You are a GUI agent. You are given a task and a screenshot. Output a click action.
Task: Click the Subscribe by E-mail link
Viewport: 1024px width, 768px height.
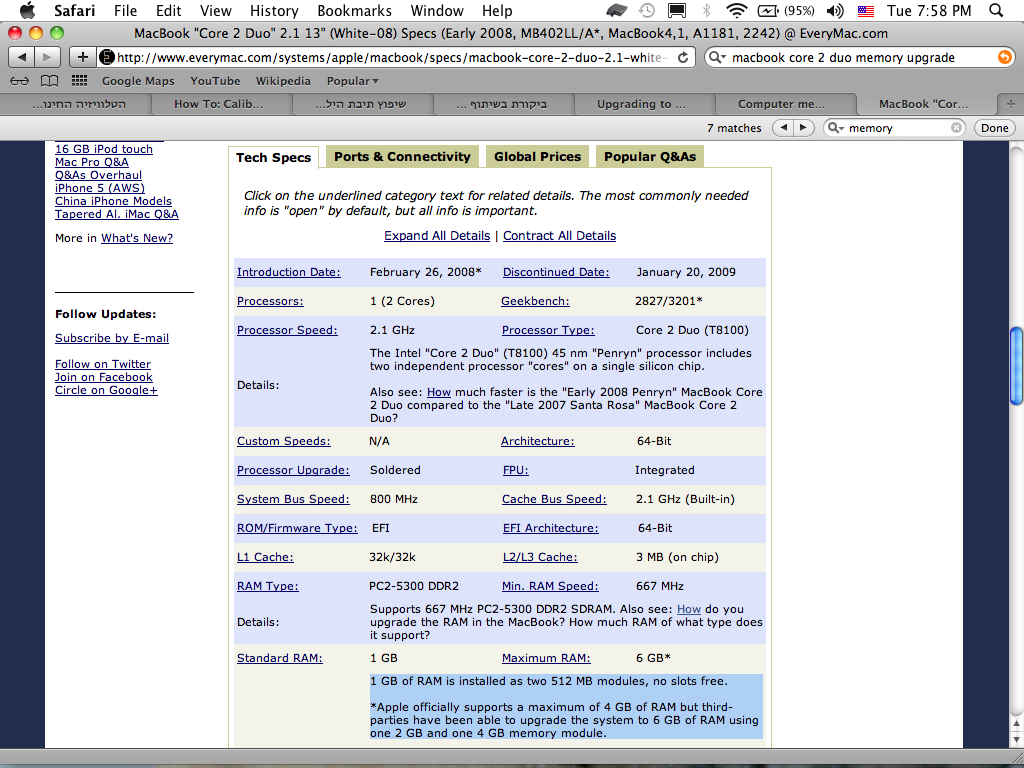(112, 338)
